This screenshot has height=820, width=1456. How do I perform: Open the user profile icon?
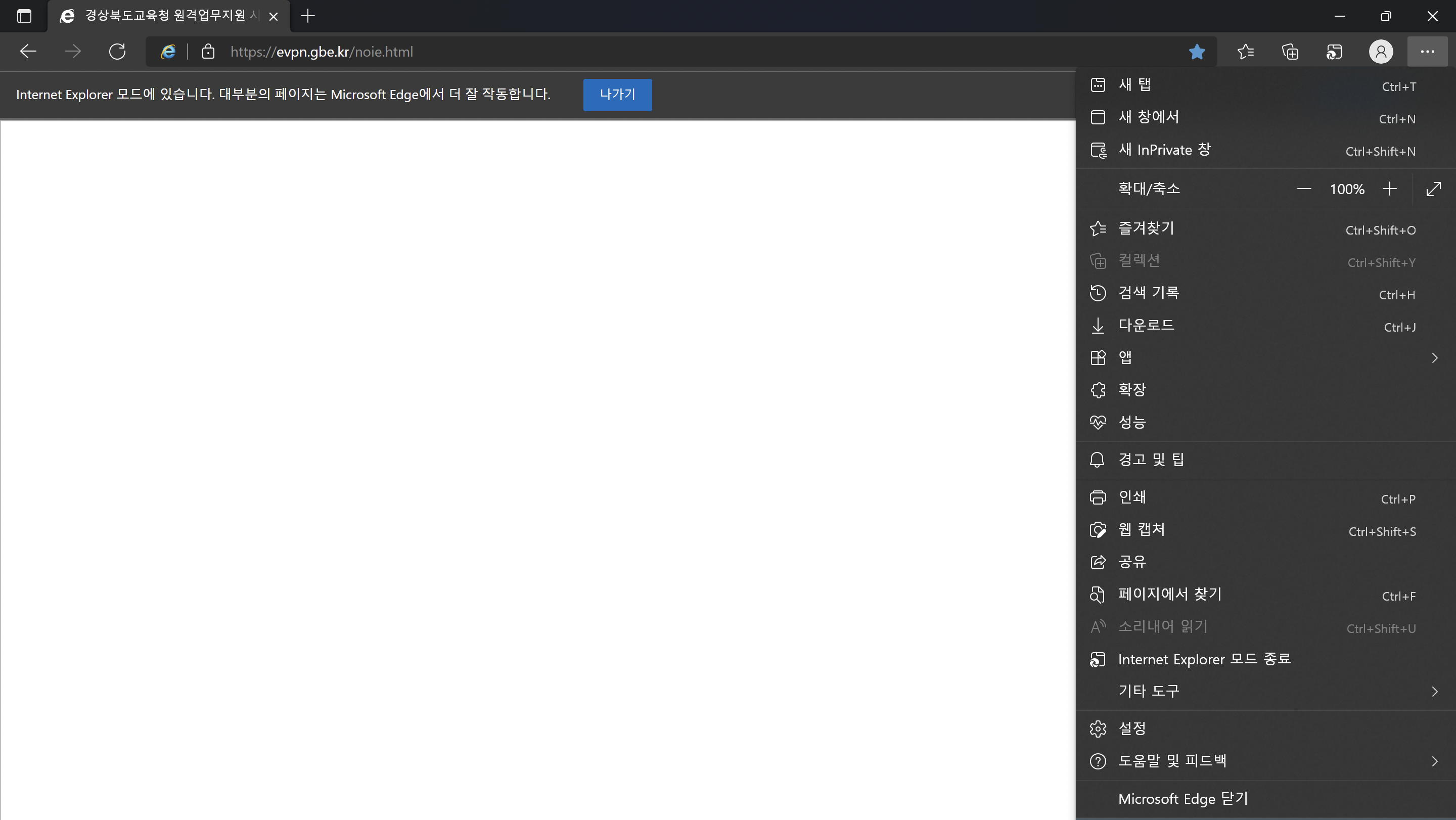click(x=1380, y=52)
